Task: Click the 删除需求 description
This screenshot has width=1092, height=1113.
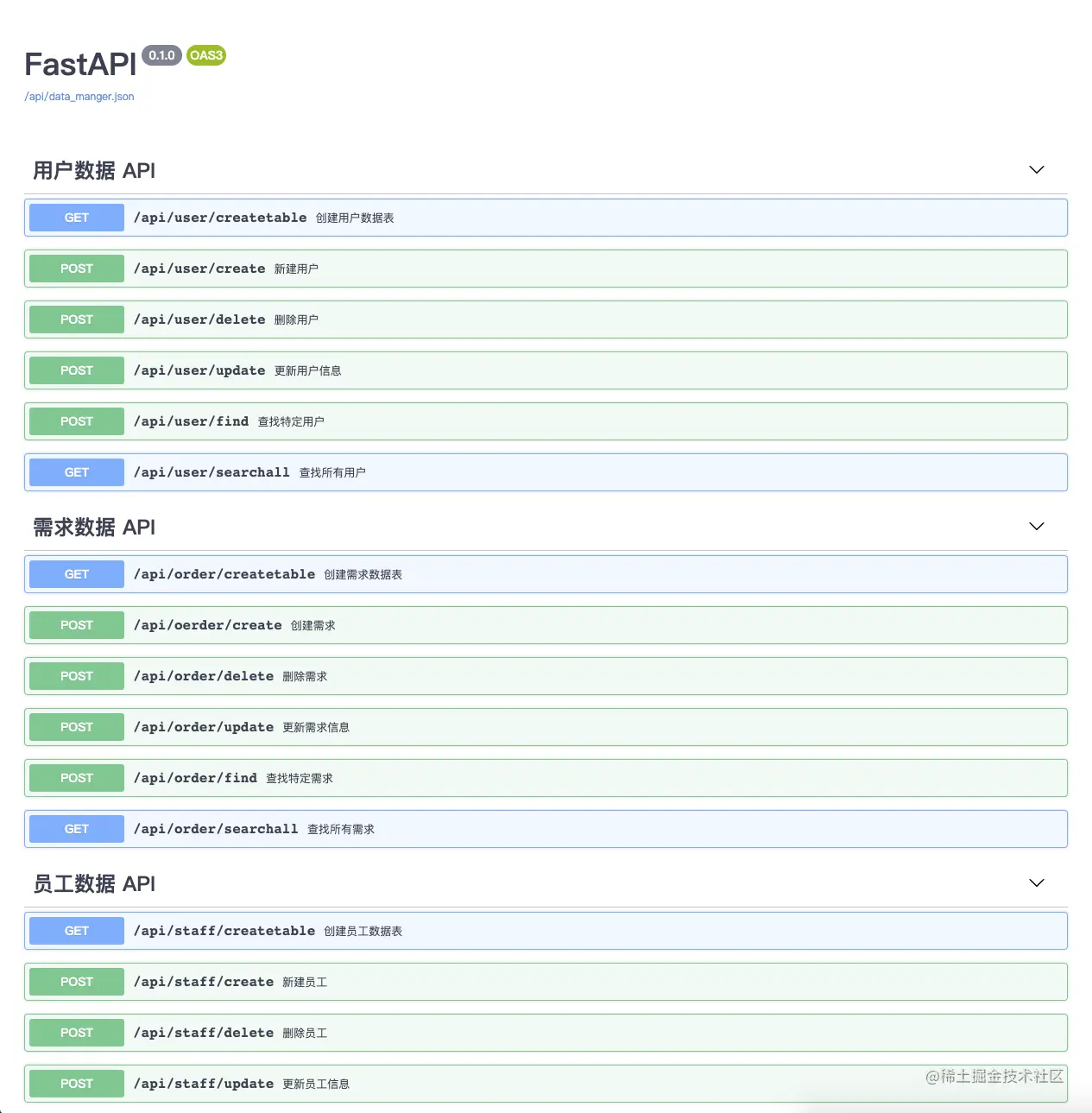Action: pyautogui.click(x=305, y=677)
